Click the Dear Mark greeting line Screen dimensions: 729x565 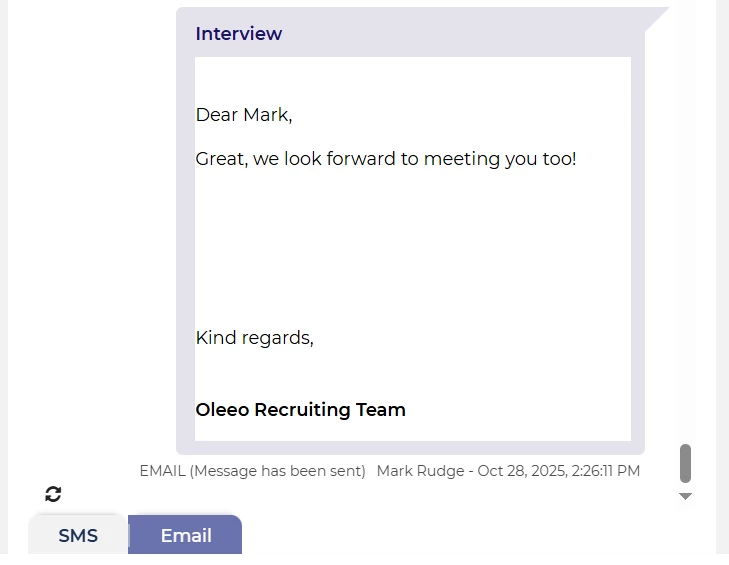point(243,115)
